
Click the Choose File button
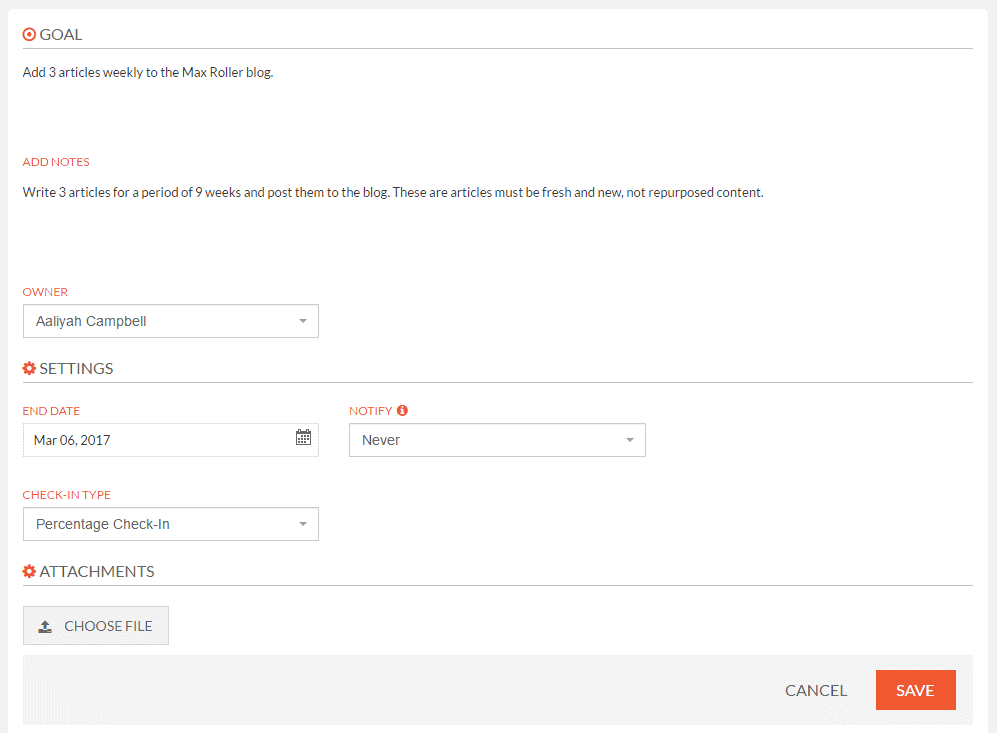click(96, 626)
